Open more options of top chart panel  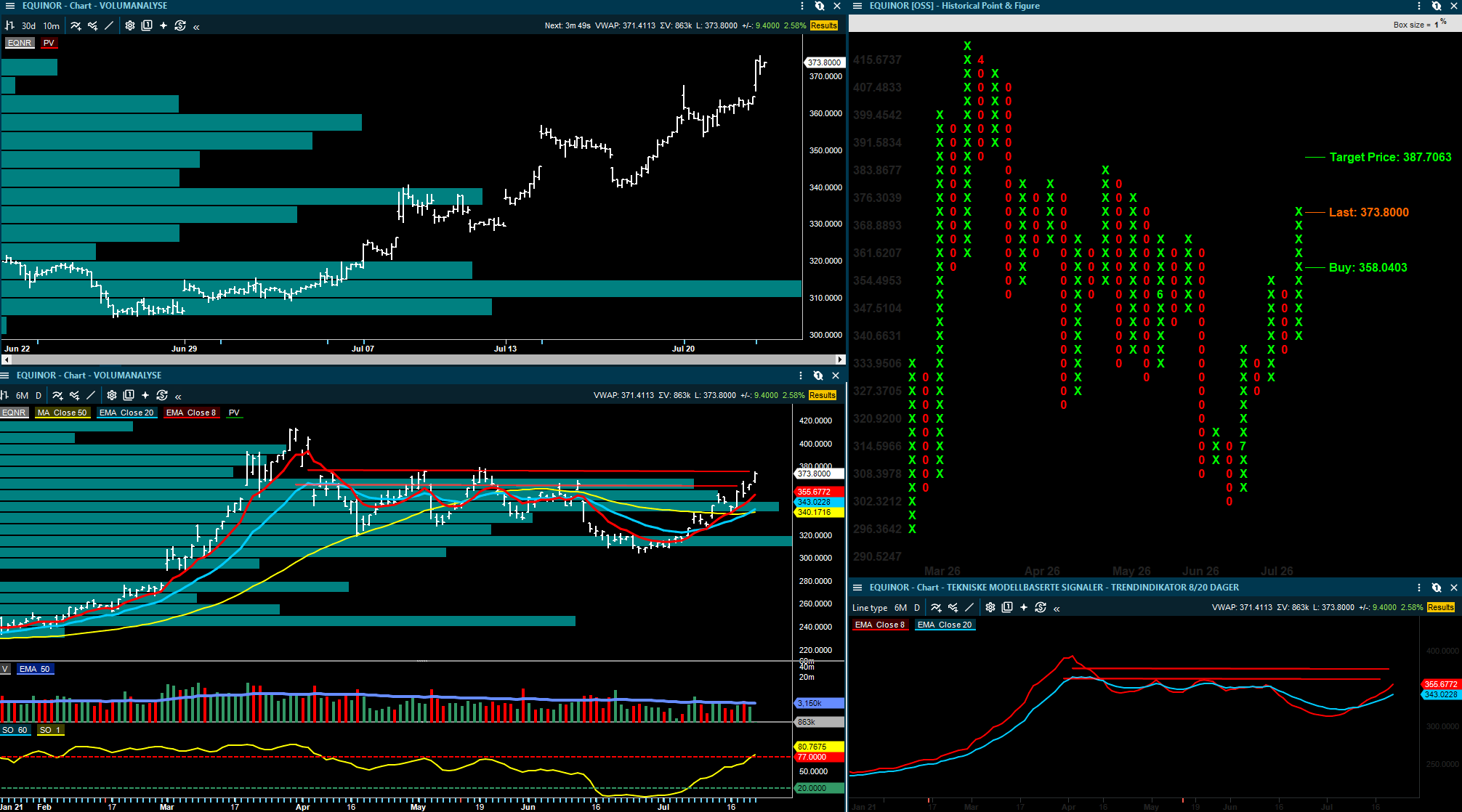tap(802, 6)
